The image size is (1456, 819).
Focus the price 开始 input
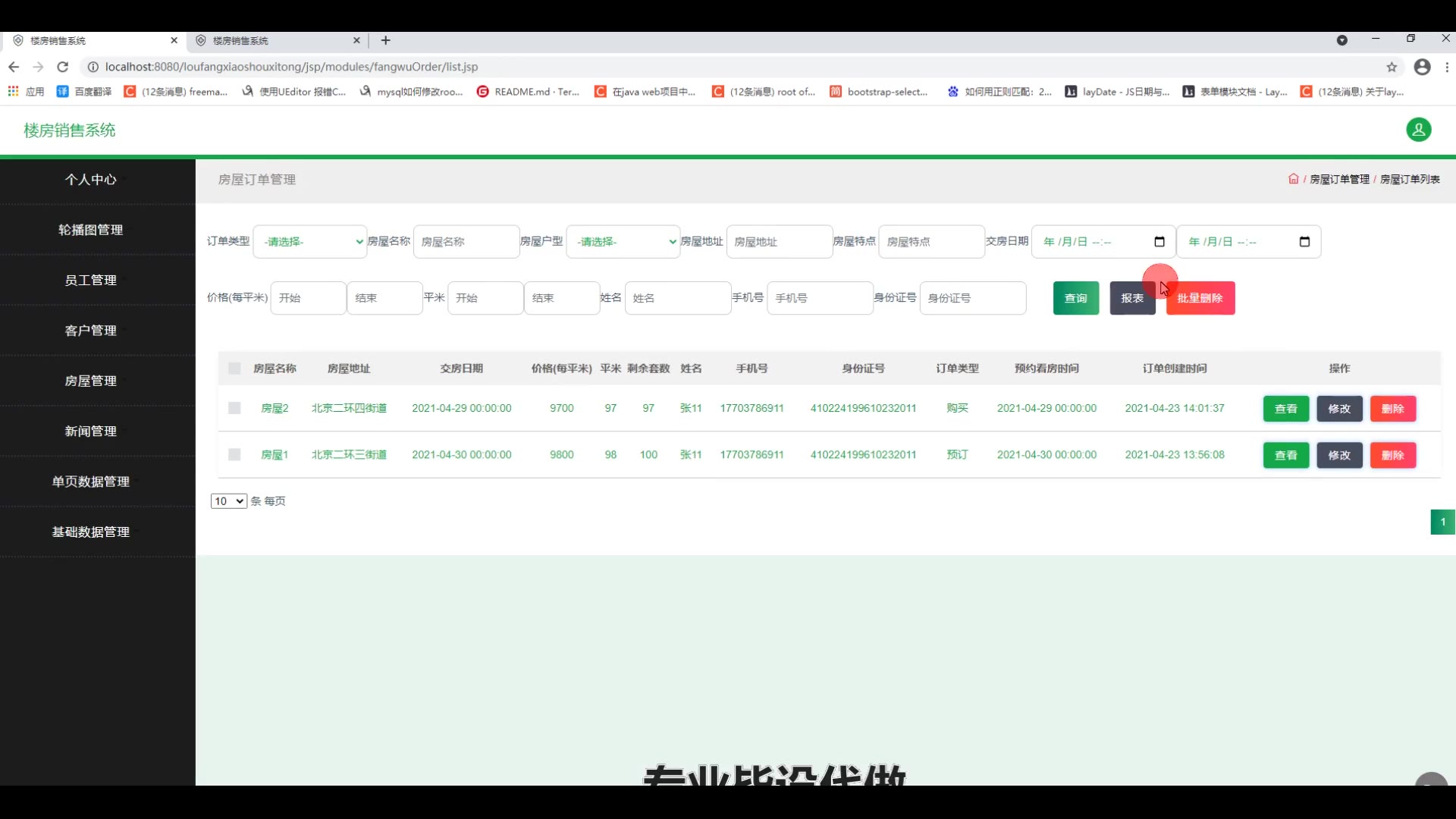[308, 298]
